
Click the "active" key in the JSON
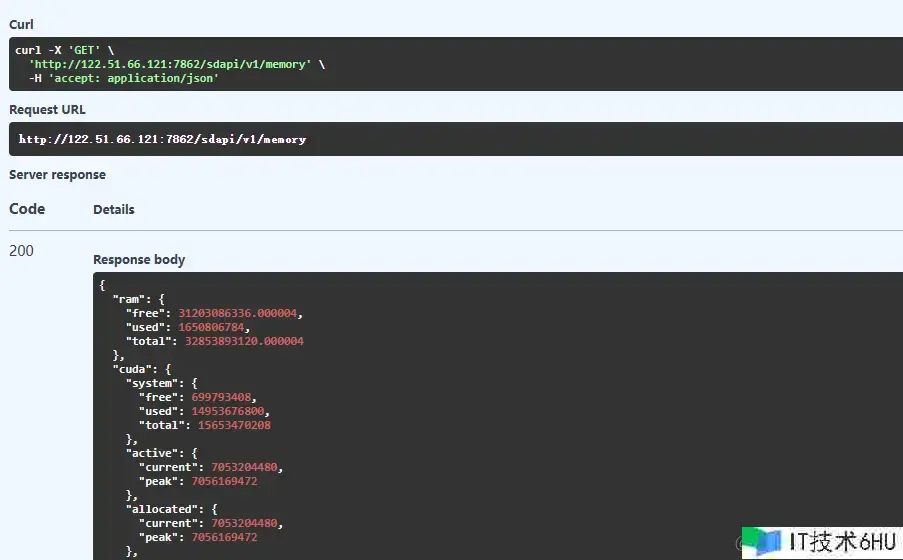[x=151, y=453]
